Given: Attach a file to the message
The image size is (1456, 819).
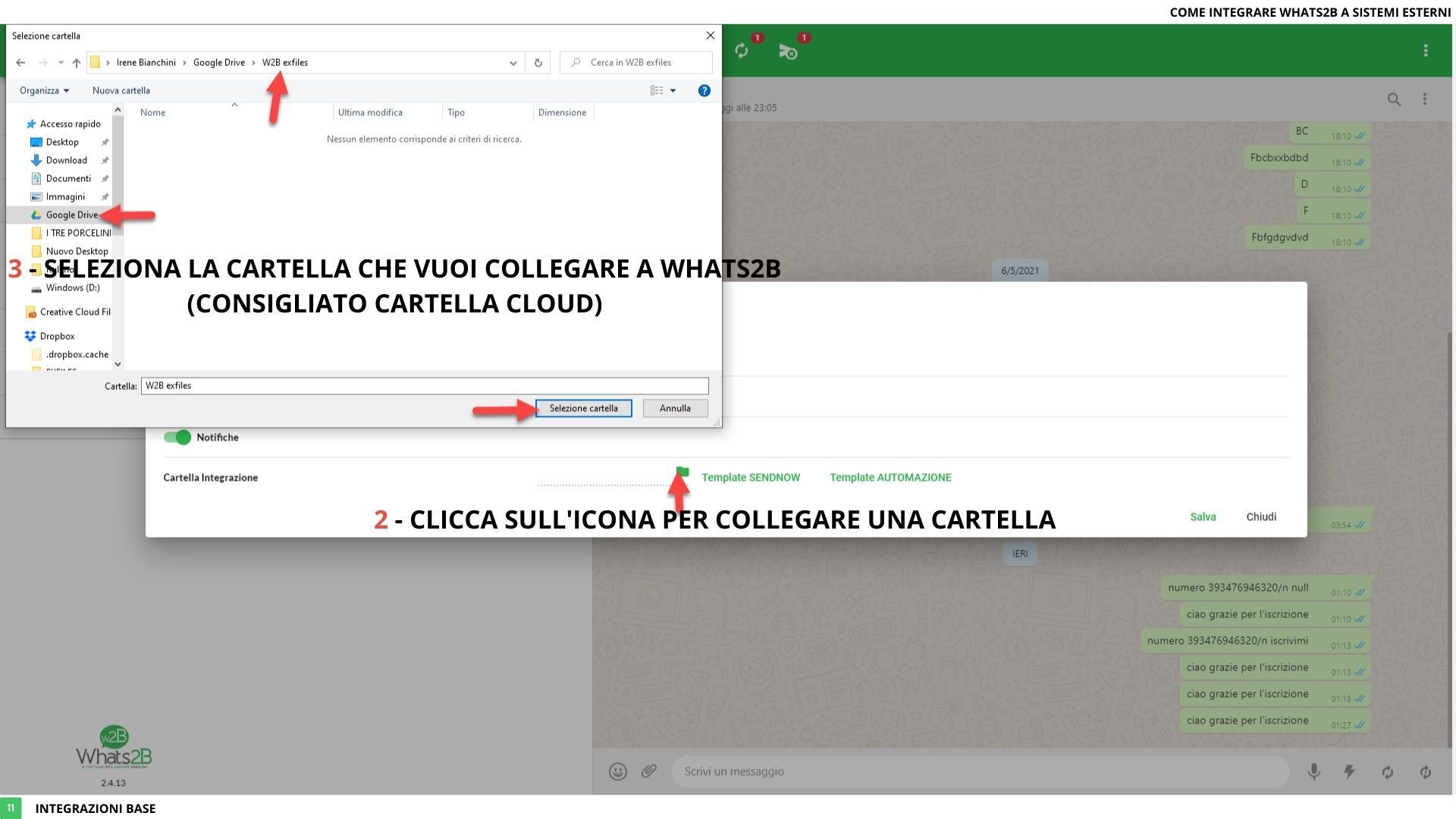Looking at the screenshot, I should pyautogui.click(x=649, y=771).
